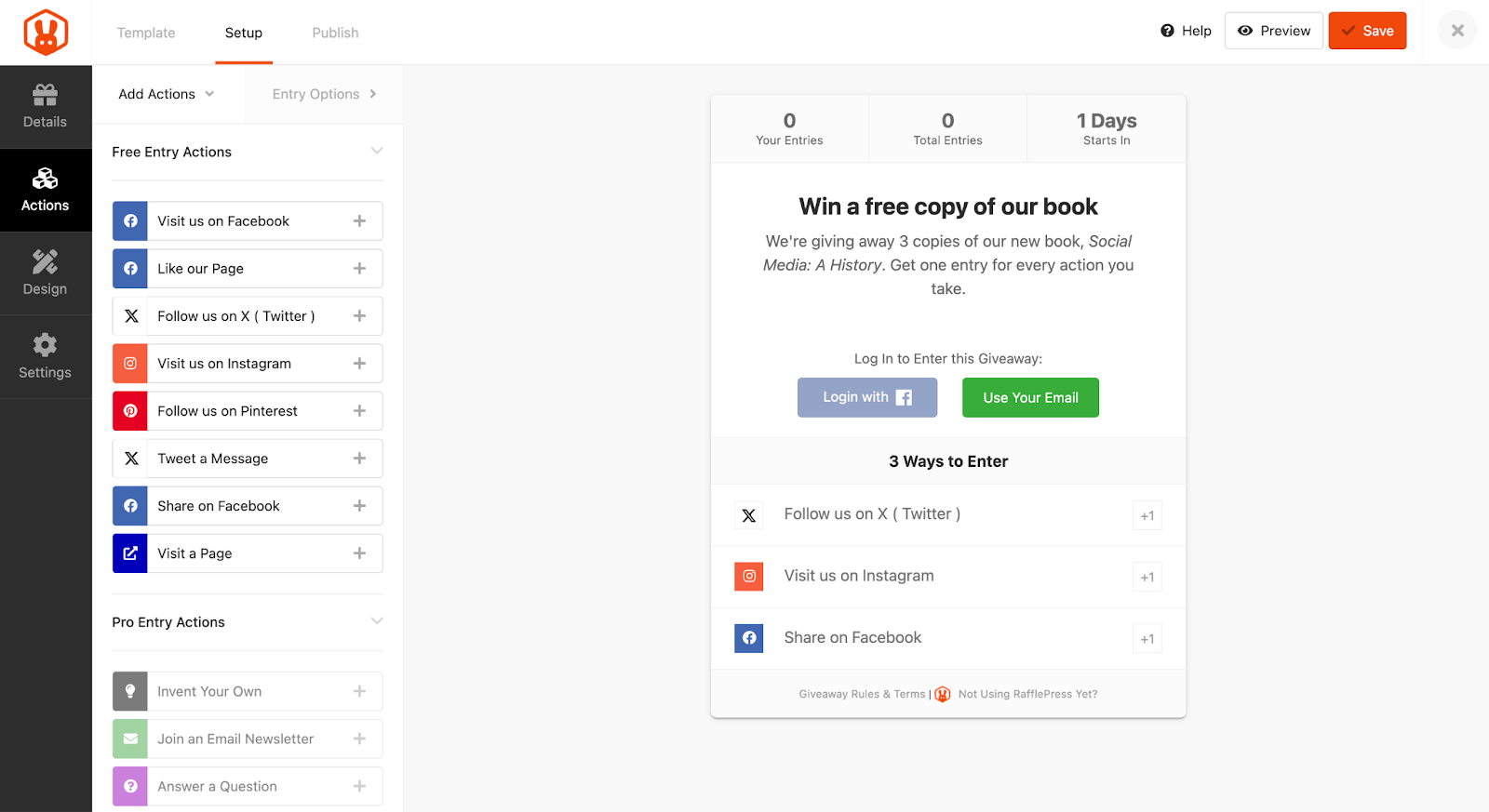Switch to the Template tab
The image size is (1489, 812).
146,33
